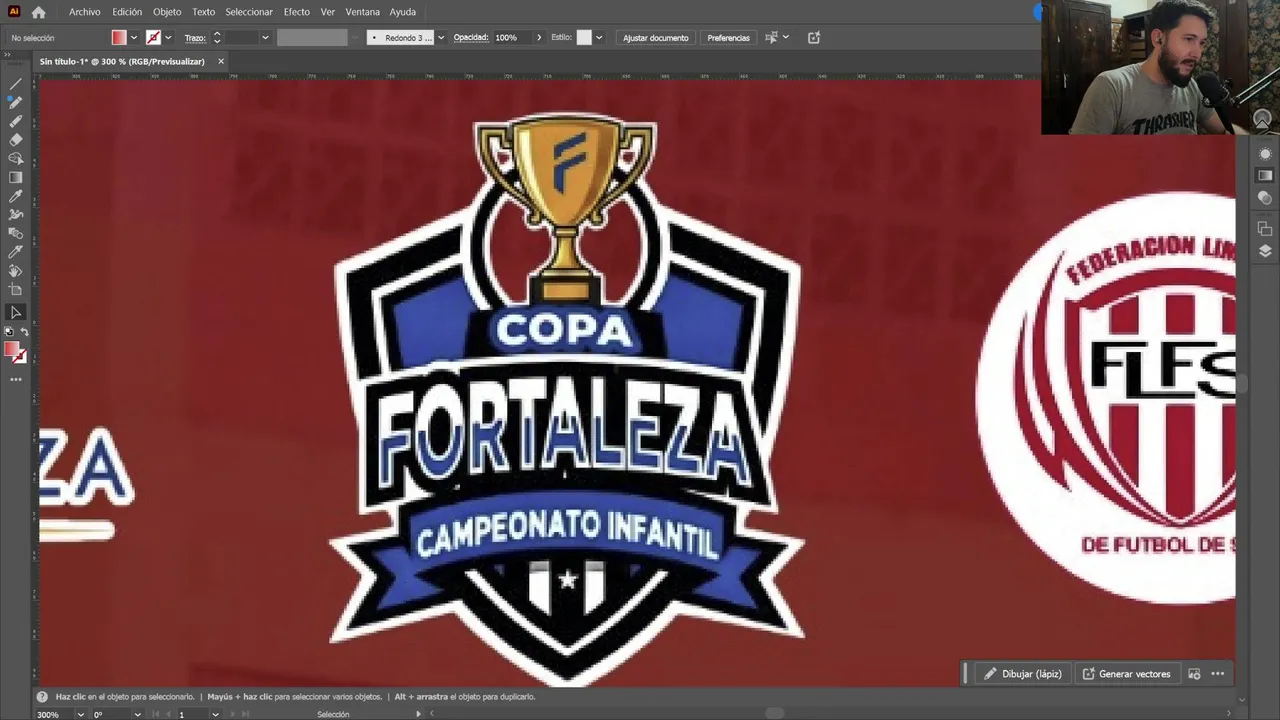Select the Pencil tool with blue dot
This screenshot has height=720, width=1280.
pos(15,102)
